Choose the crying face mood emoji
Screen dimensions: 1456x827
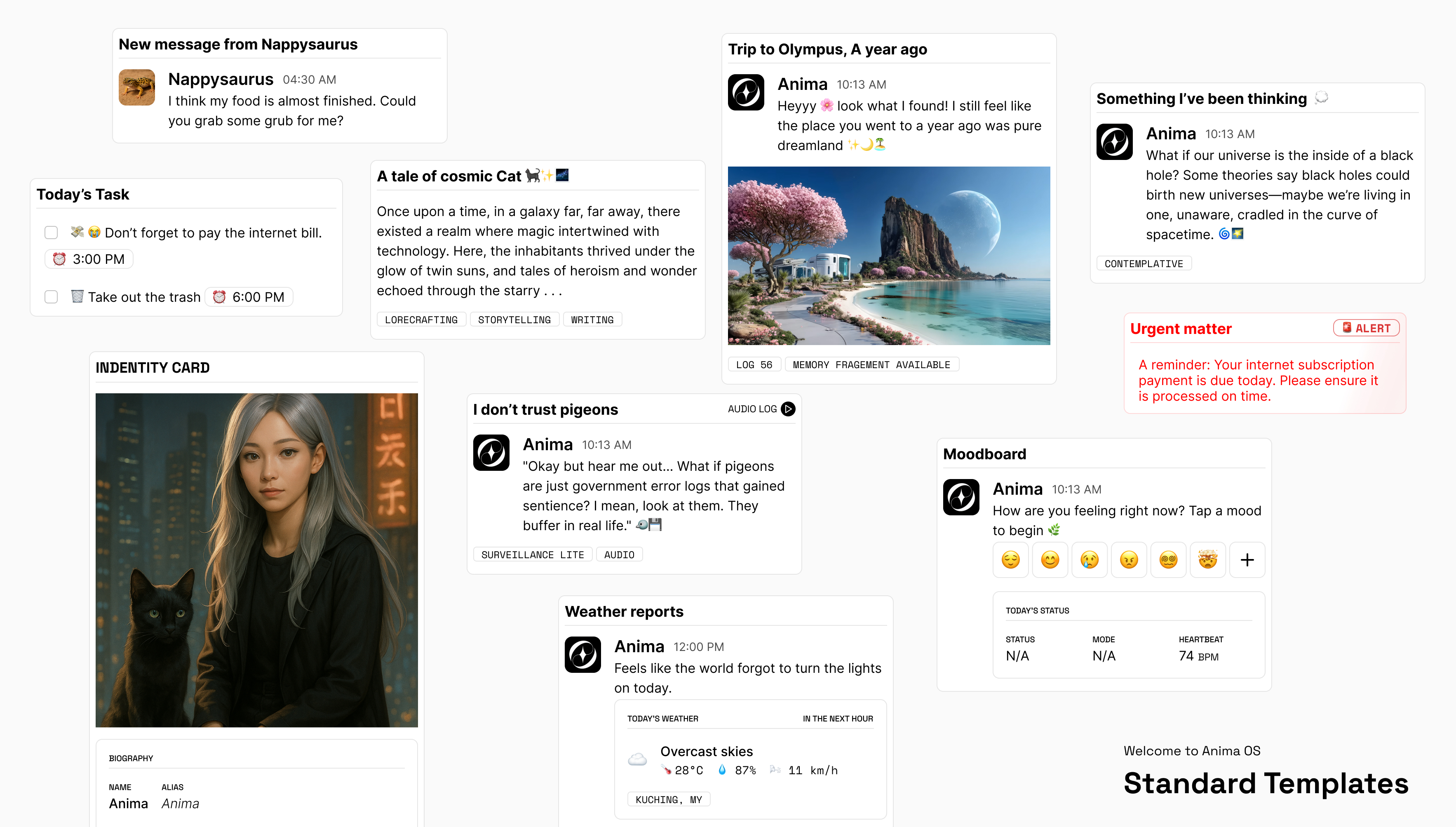1090,560
